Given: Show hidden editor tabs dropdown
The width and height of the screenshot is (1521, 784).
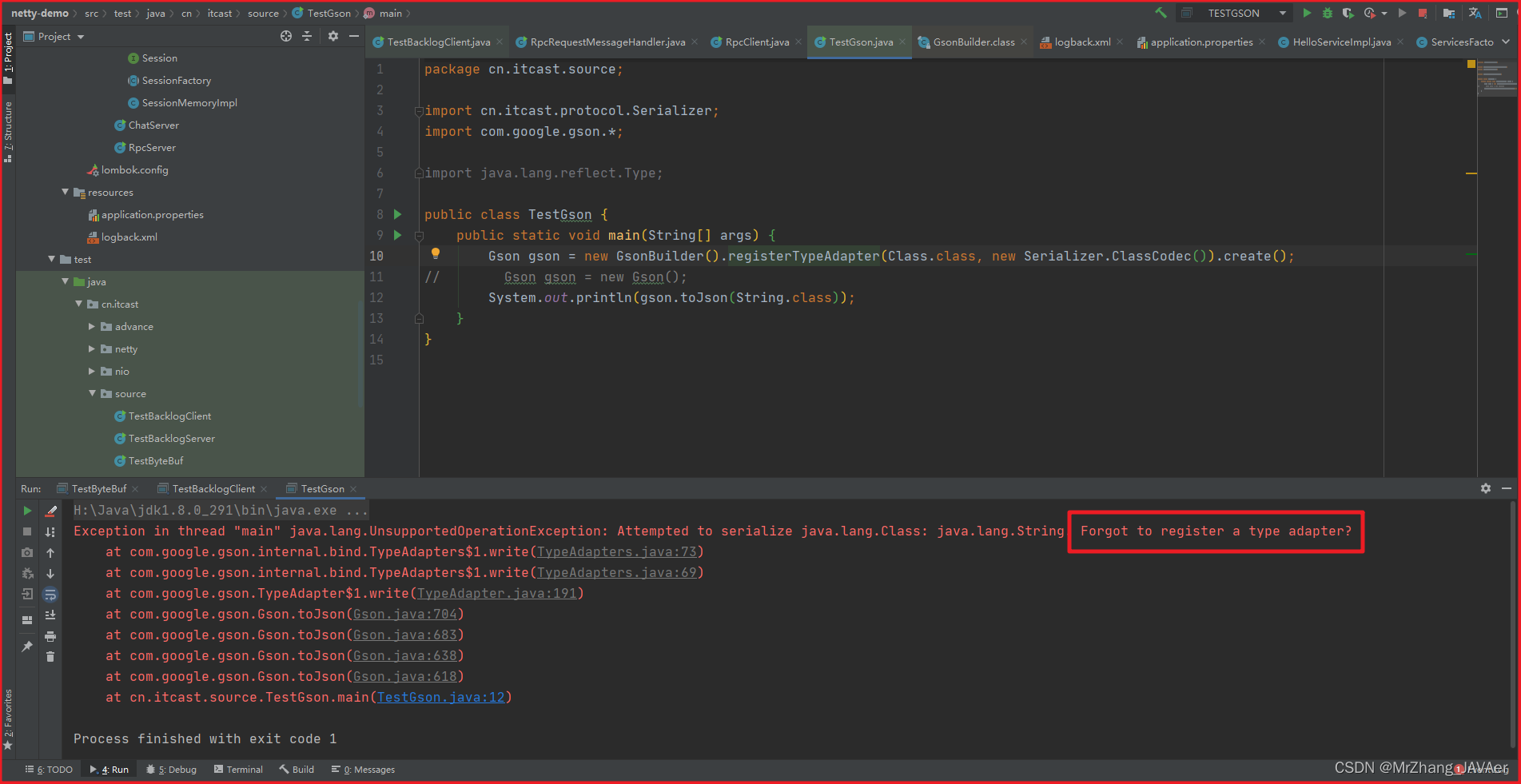Looking at the screenshot, I should coord(1506,42).
